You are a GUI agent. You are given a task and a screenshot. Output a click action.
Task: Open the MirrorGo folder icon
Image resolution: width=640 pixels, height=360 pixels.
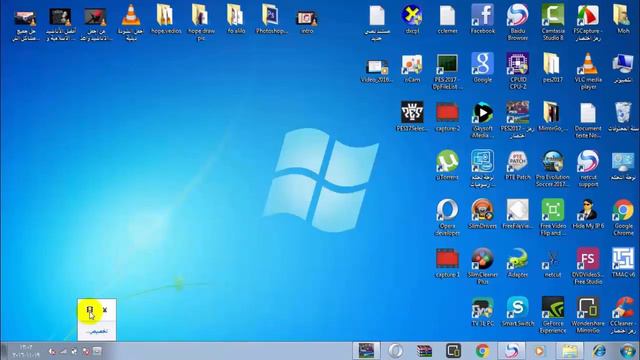tap(553, 116)
